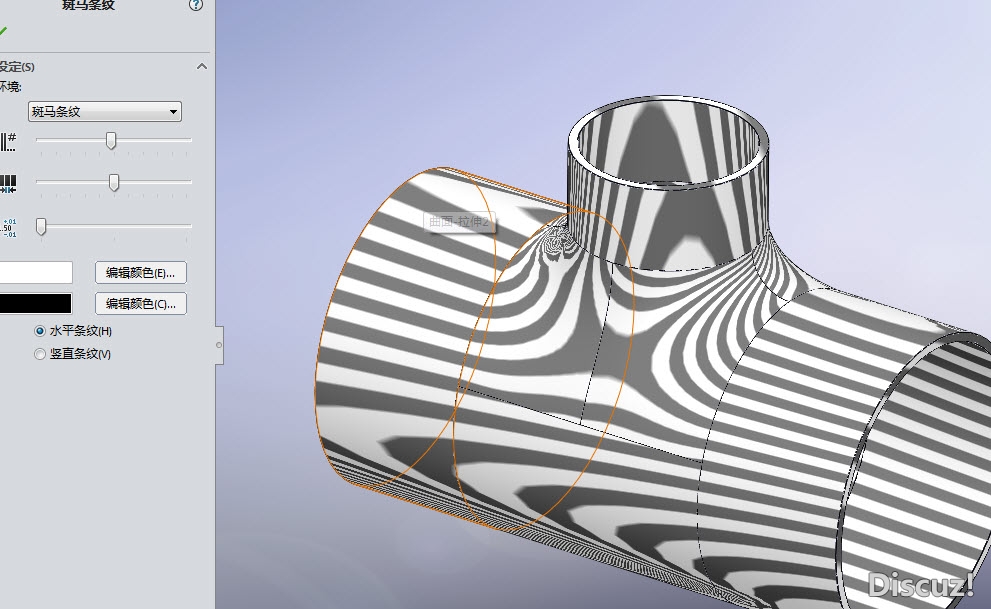Image resolution: width=991 pixels, height=609 pixels.
Task: Click the stripe width icon
Action: (8, 184)
